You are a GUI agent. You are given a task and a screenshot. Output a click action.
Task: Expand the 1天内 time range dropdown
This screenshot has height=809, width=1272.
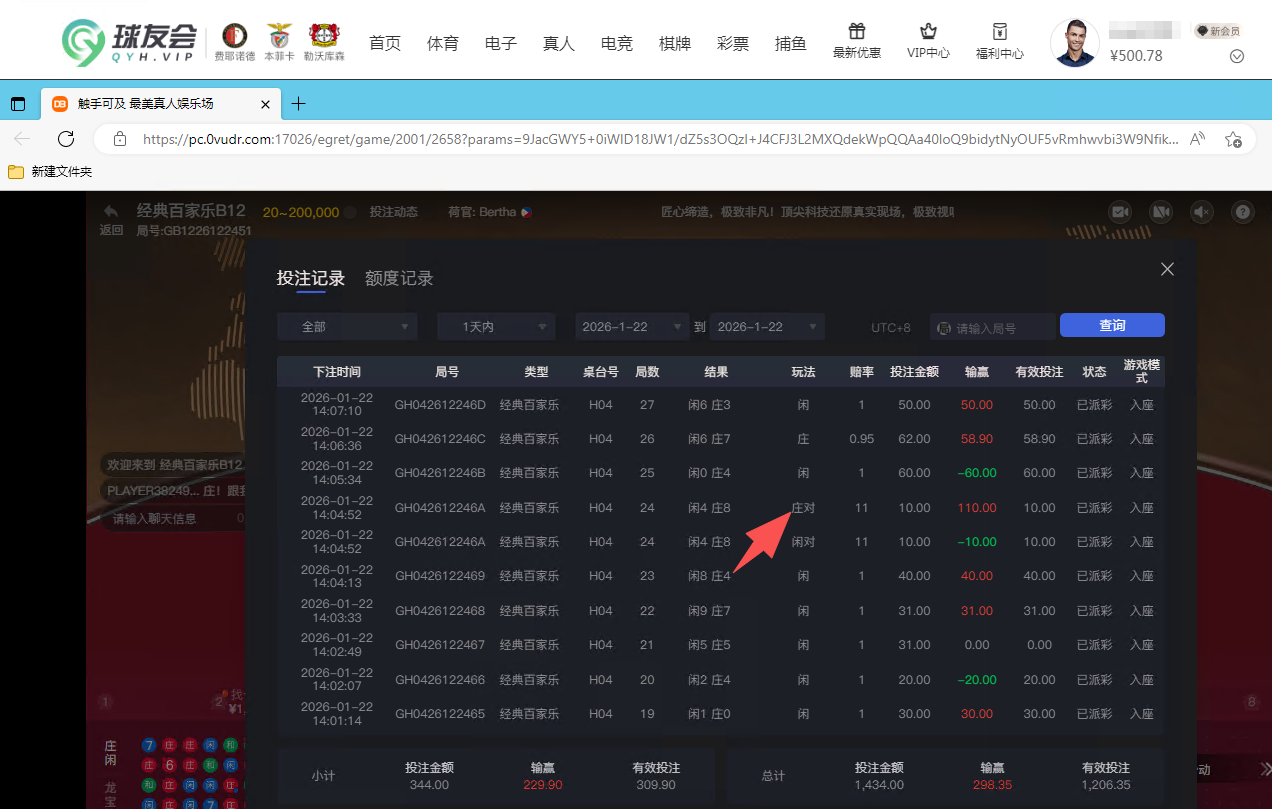496,326
